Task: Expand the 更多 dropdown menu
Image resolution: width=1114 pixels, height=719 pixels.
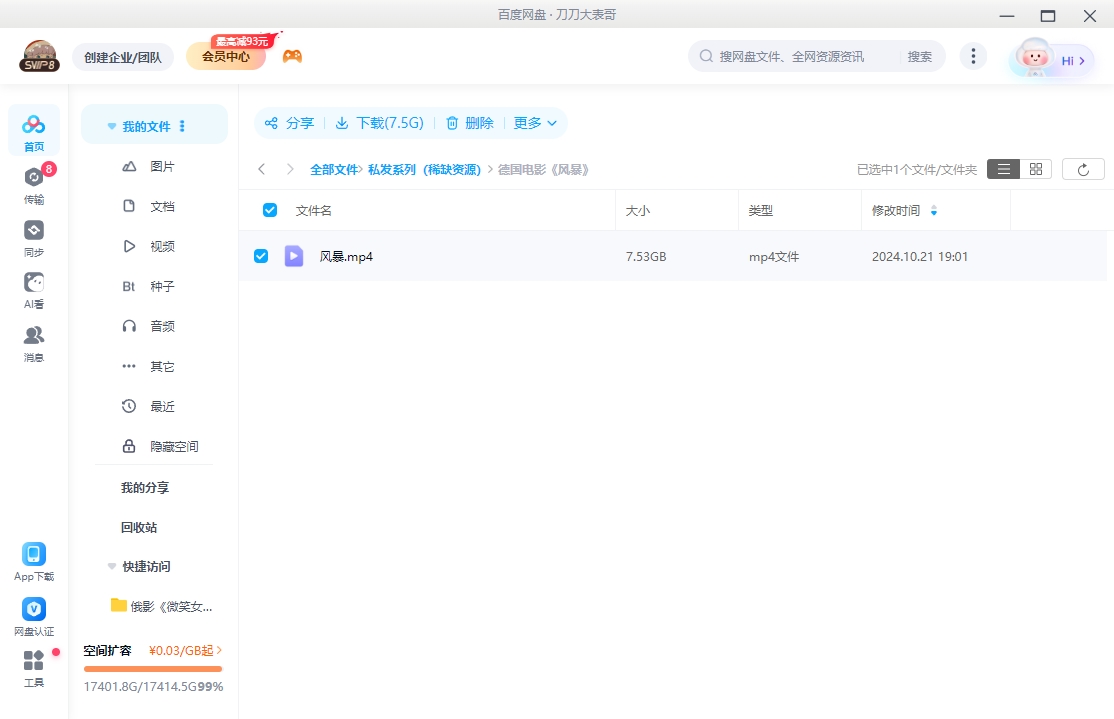Action: 535,123
